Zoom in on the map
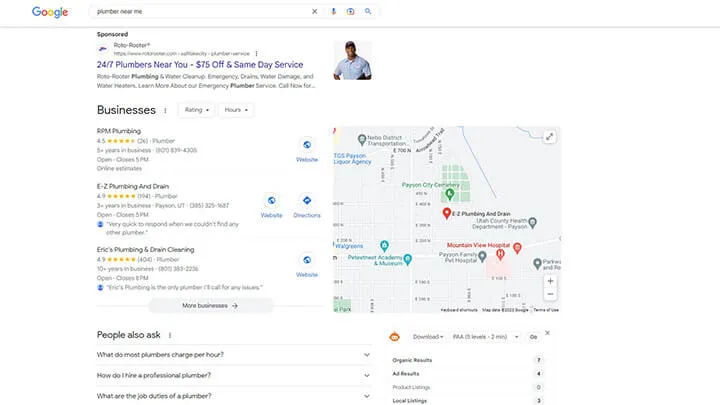The width and height of the screenshot is (720, 405). 550,281
